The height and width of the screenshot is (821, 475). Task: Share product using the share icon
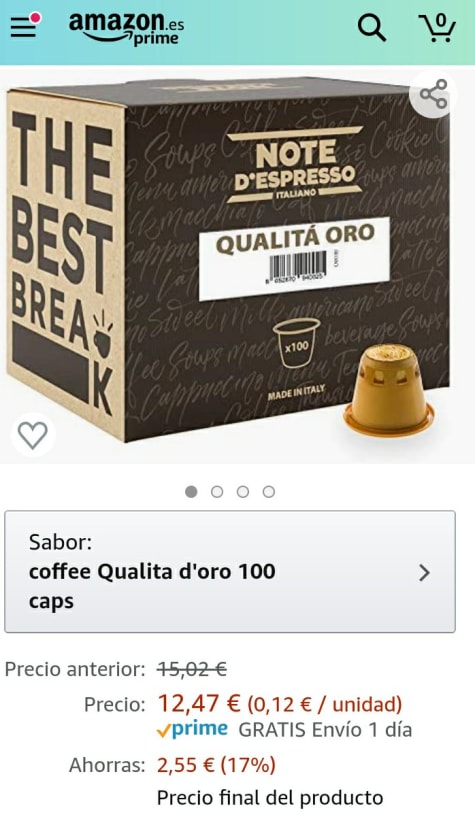pos(434,94)
